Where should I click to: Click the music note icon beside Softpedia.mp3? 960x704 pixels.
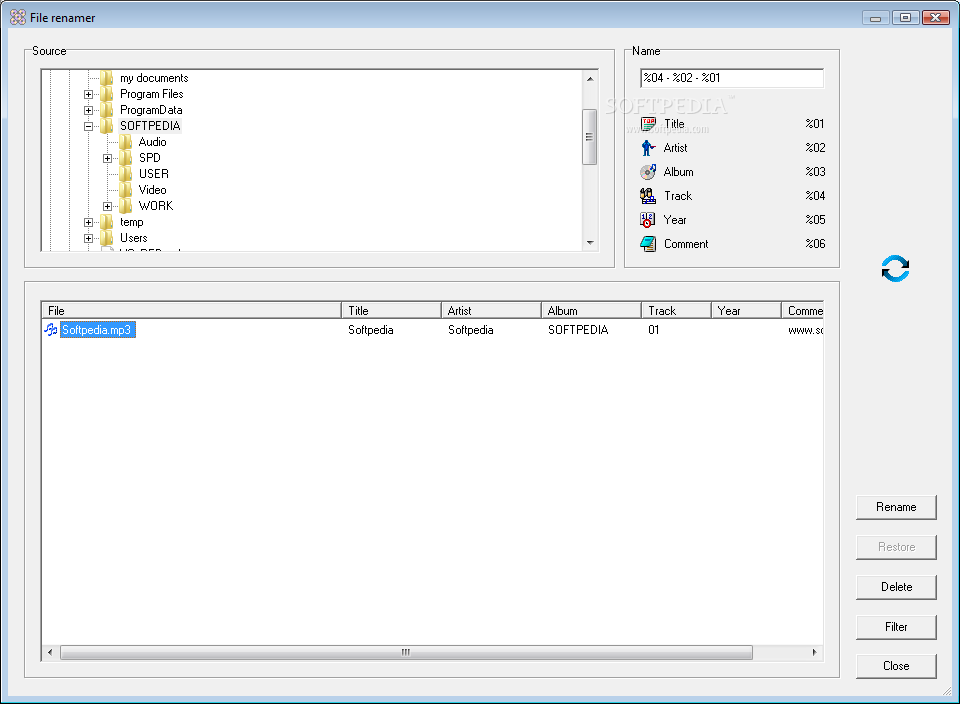51,329
